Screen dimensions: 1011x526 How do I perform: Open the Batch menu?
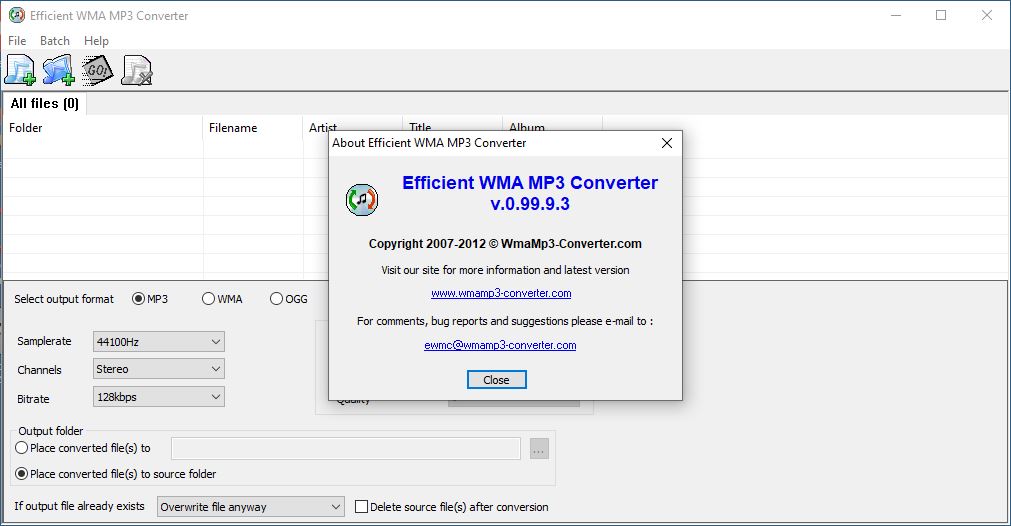pos(55,41)
